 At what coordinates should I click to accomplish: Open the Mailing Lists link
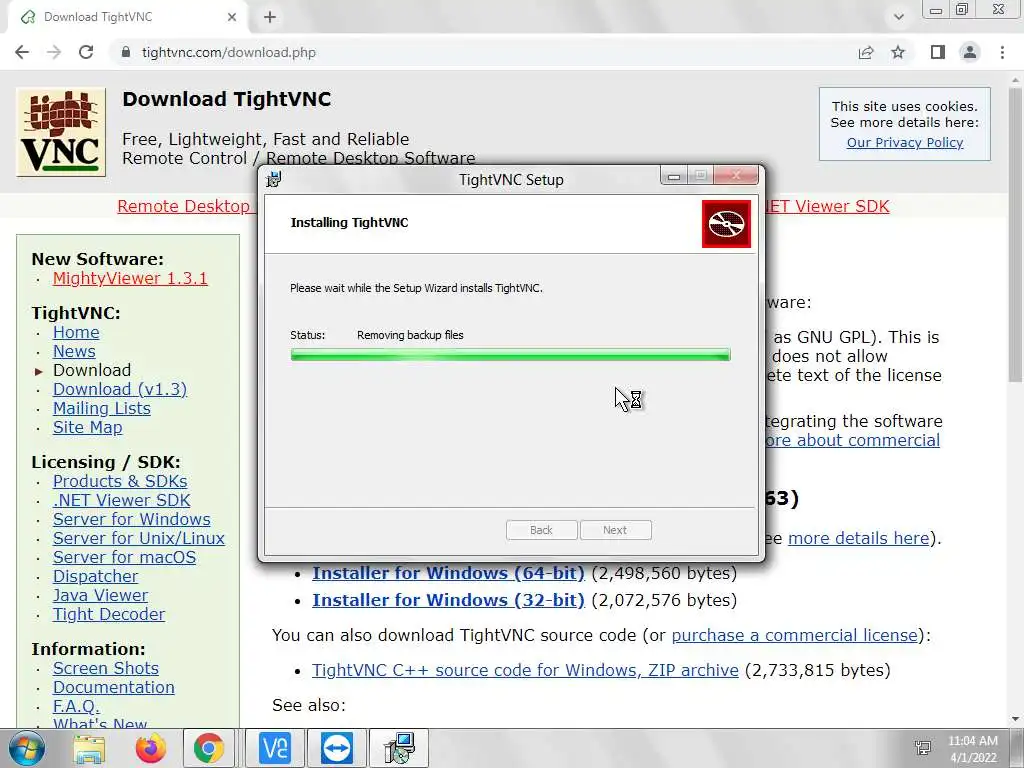coord(102,408)
